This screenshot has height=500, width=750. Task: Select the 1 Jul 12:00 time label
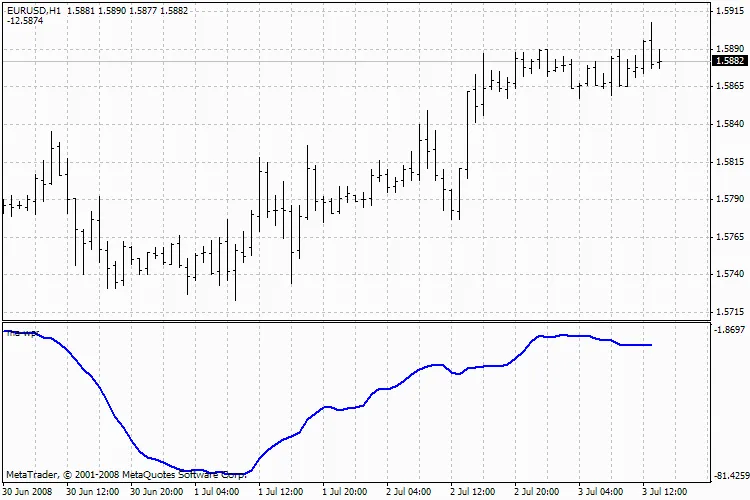click(280, 492)
